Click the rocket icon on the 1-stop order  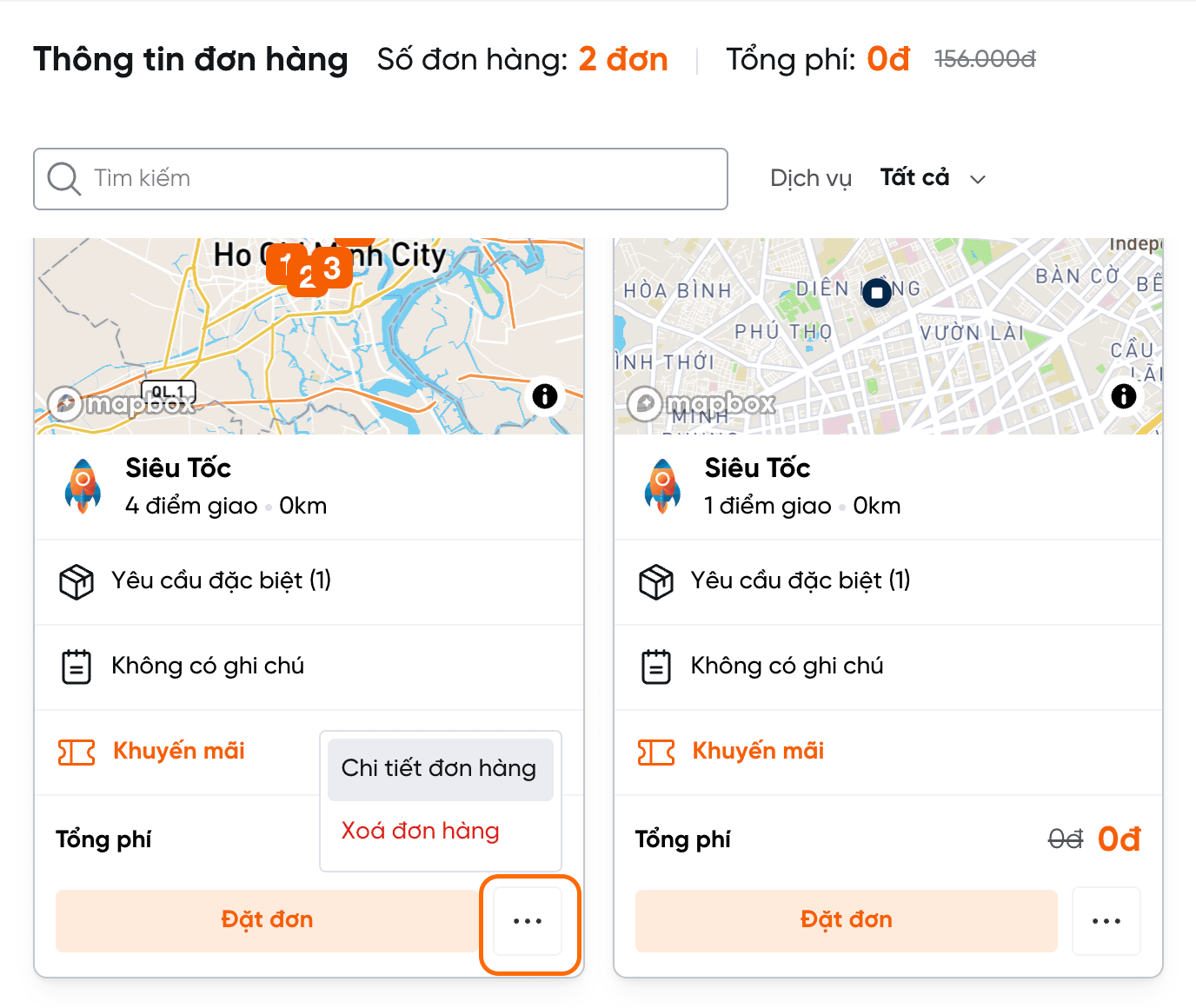coord(662,486)
